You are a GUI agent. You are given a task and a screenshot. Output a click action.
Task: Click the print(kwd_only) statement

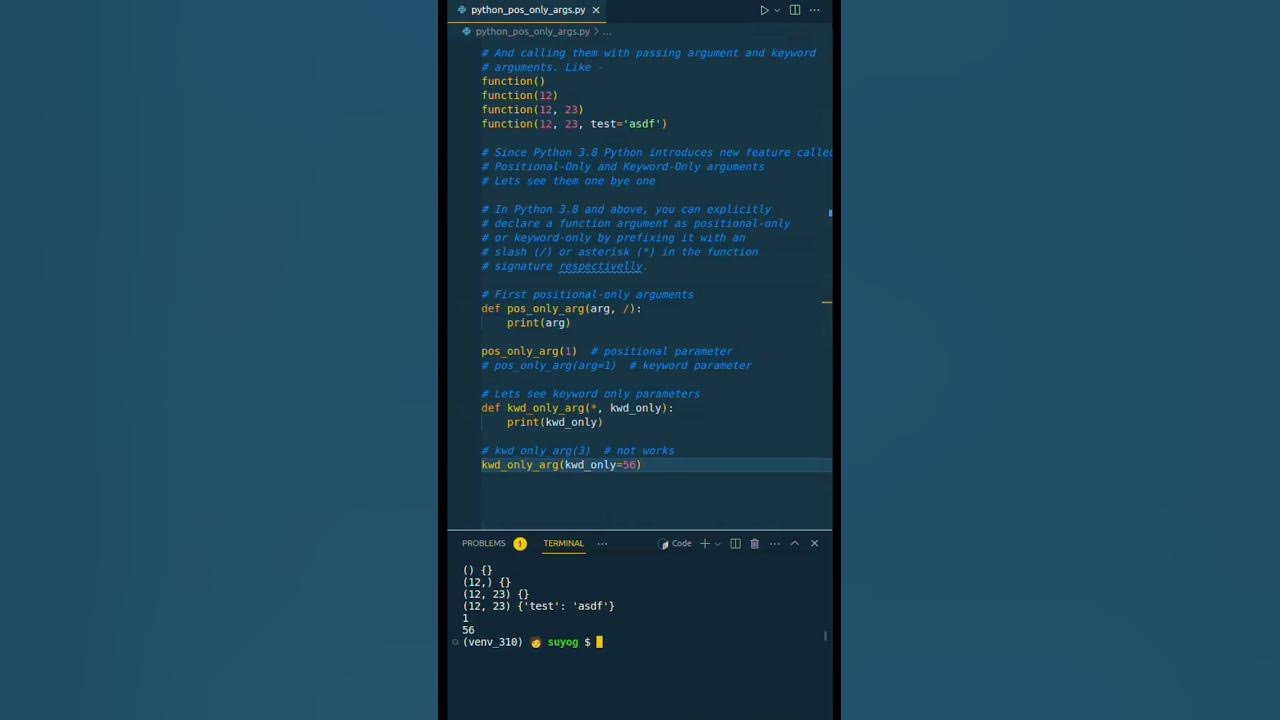point(555,422)
